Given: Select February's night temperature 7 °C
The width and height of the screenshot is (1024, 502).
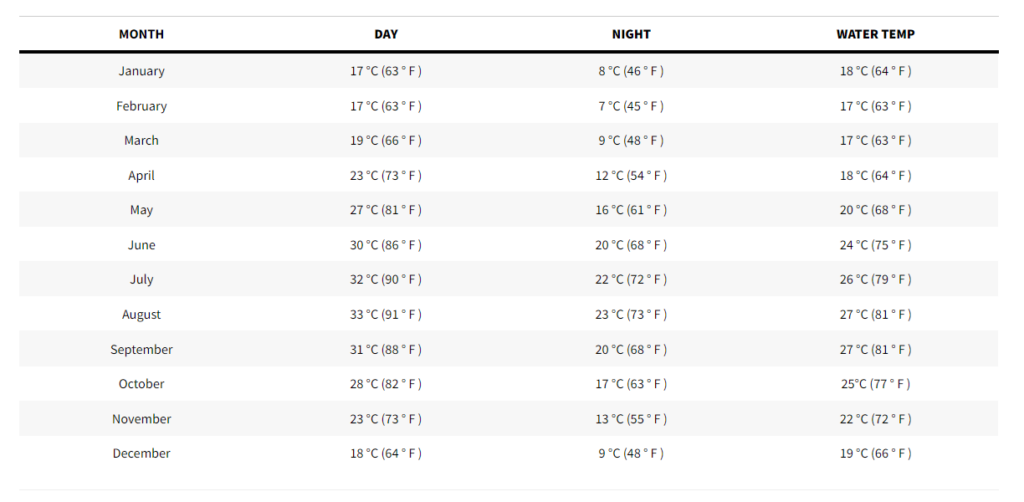Looking at the screenshot, I should coord(631,106).
